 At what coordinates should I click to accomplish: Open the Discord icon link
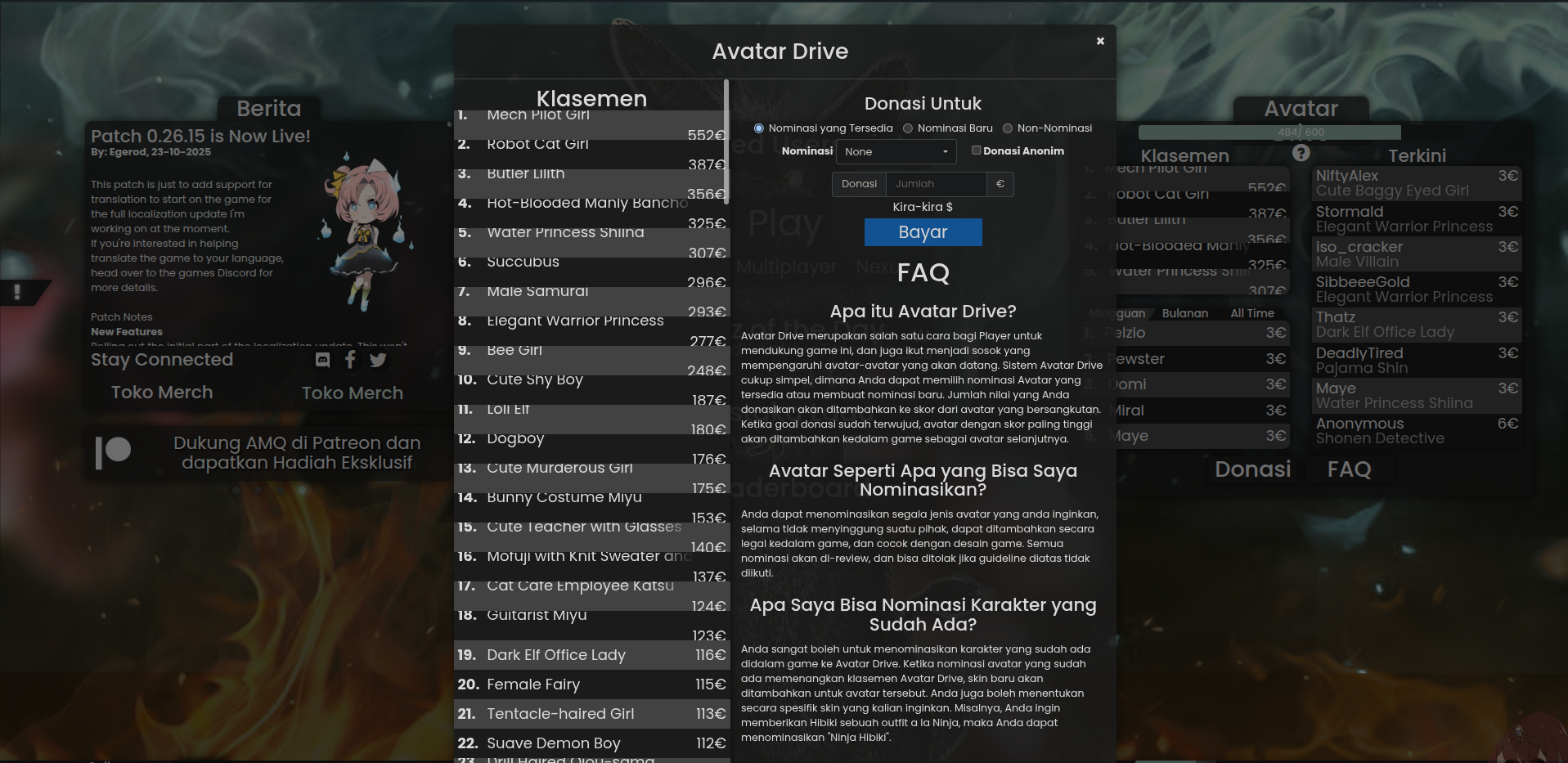click(322, 360)
